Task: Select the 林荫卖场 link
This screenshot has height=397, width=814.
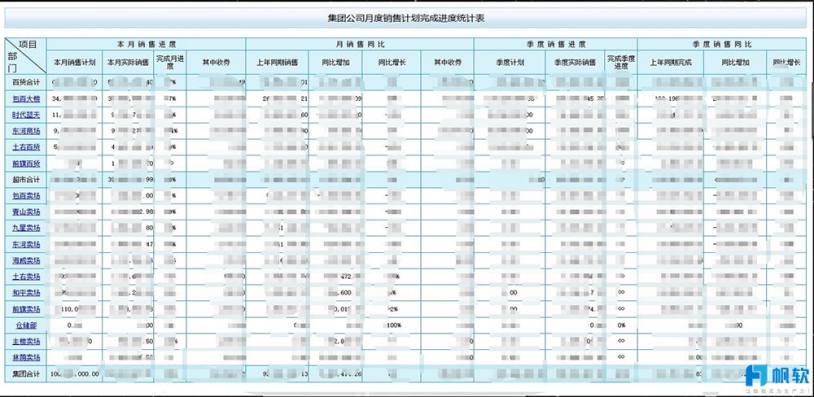Action: click(26, 358)
